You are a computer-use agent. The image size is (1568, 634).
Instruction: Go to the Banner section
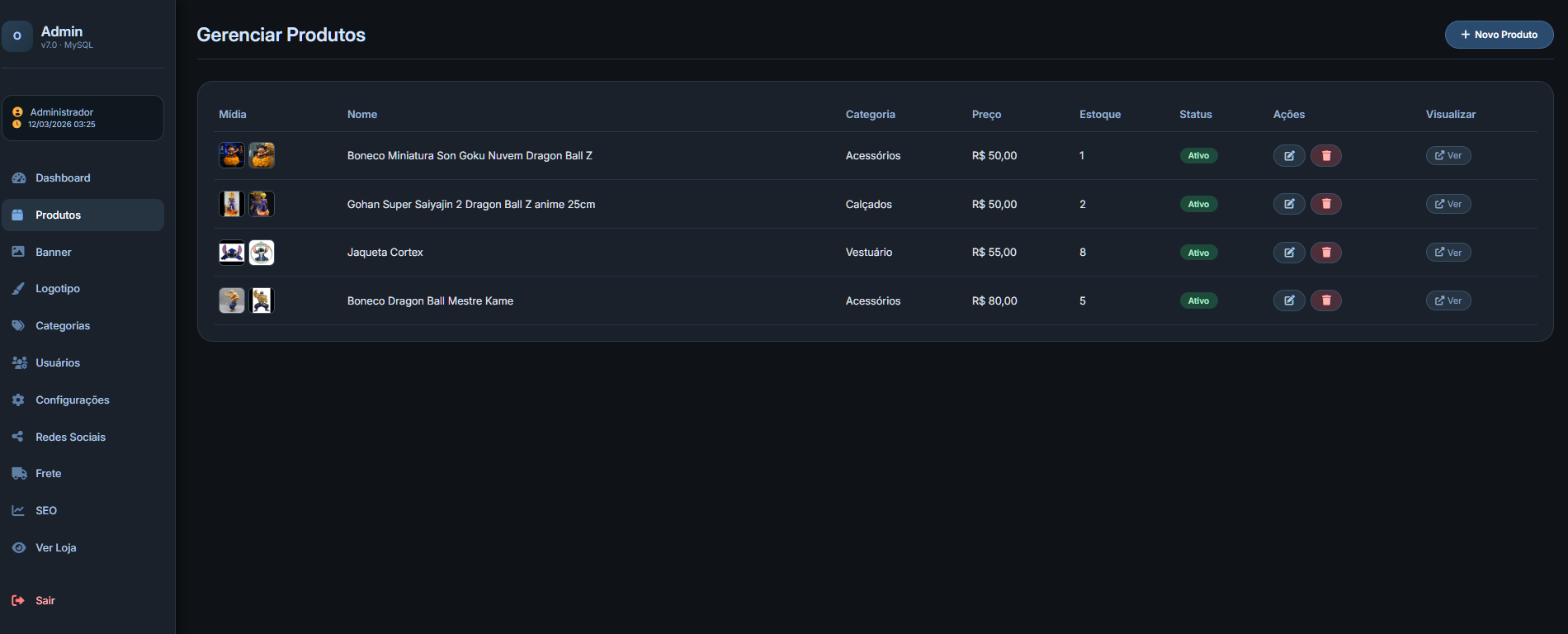(x=53, y=252)
